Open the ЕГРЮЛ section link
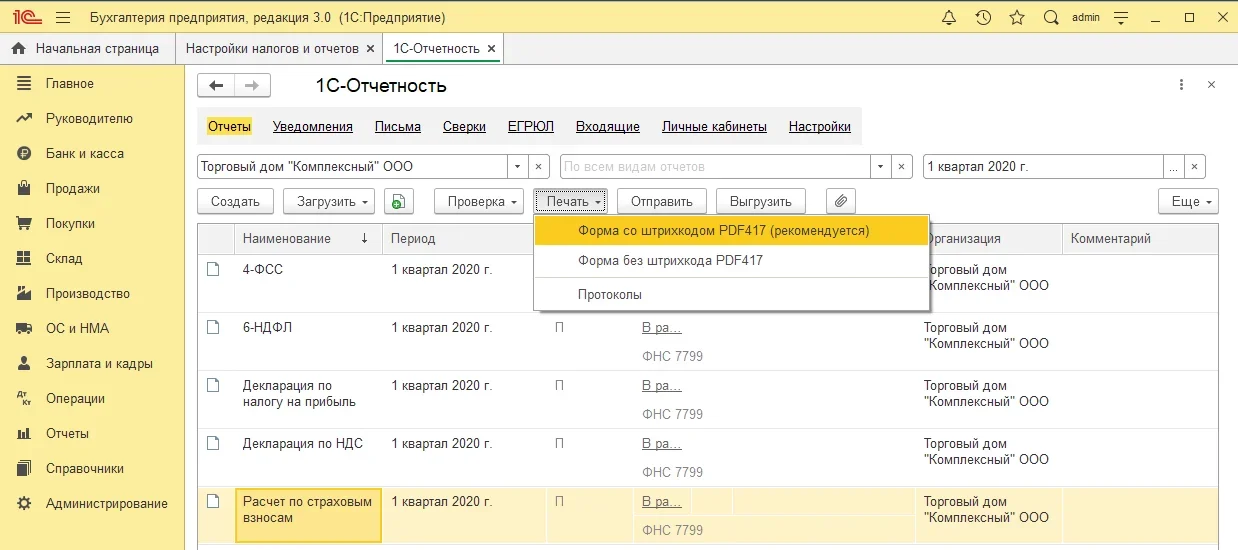 [531, 126]
